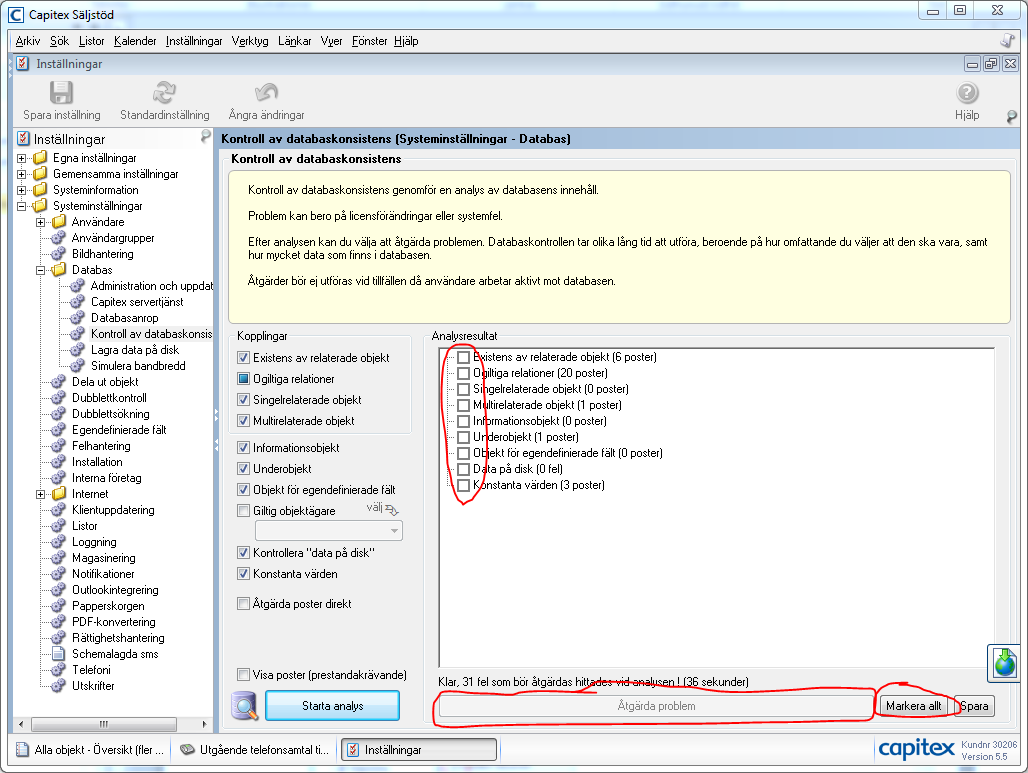Uncheck Singelrelaterade objekt option
Viewport: 1028px width, 773px height.
tap(243, 399)
